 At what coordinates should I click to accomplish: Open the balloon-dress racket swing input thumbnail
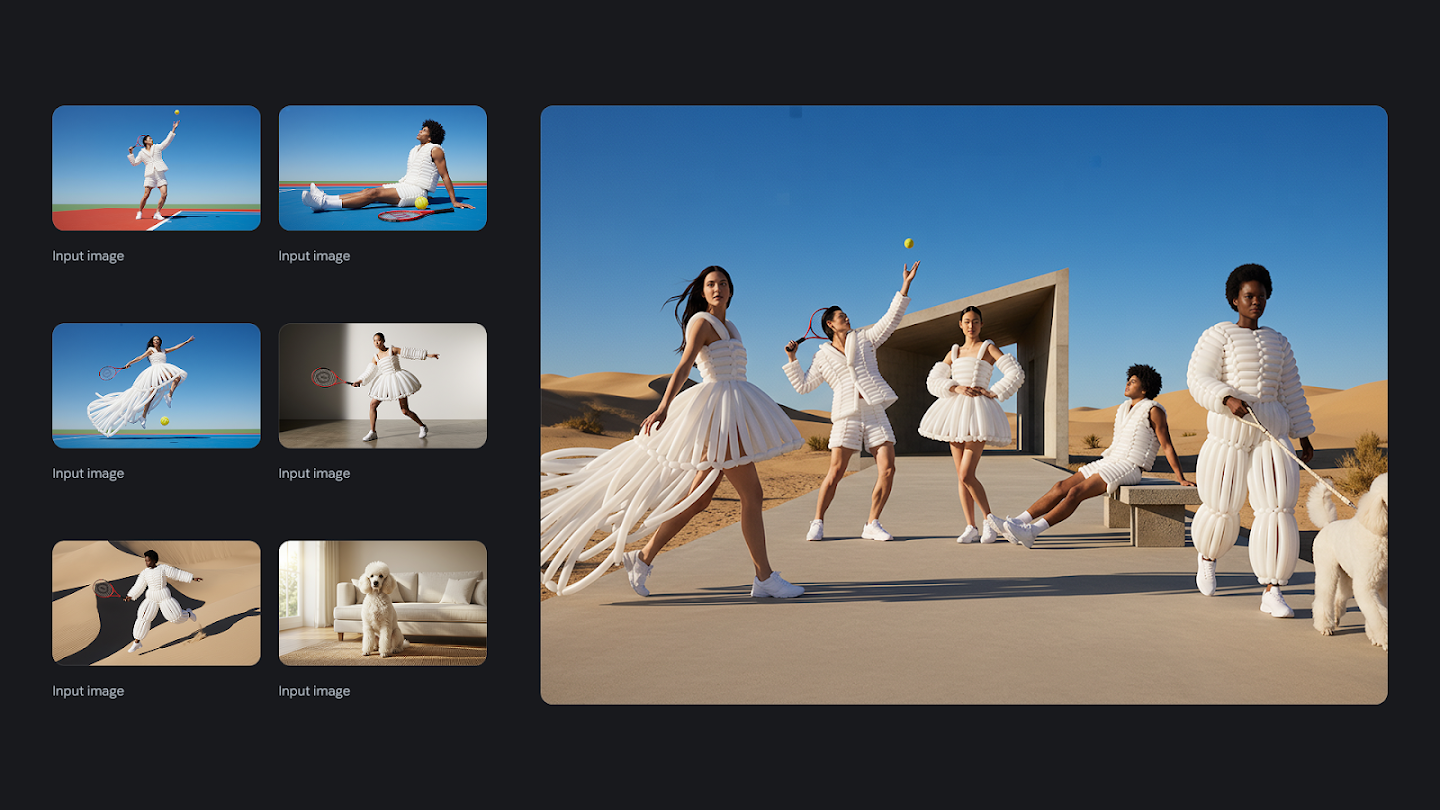click(x=383, y=386)
